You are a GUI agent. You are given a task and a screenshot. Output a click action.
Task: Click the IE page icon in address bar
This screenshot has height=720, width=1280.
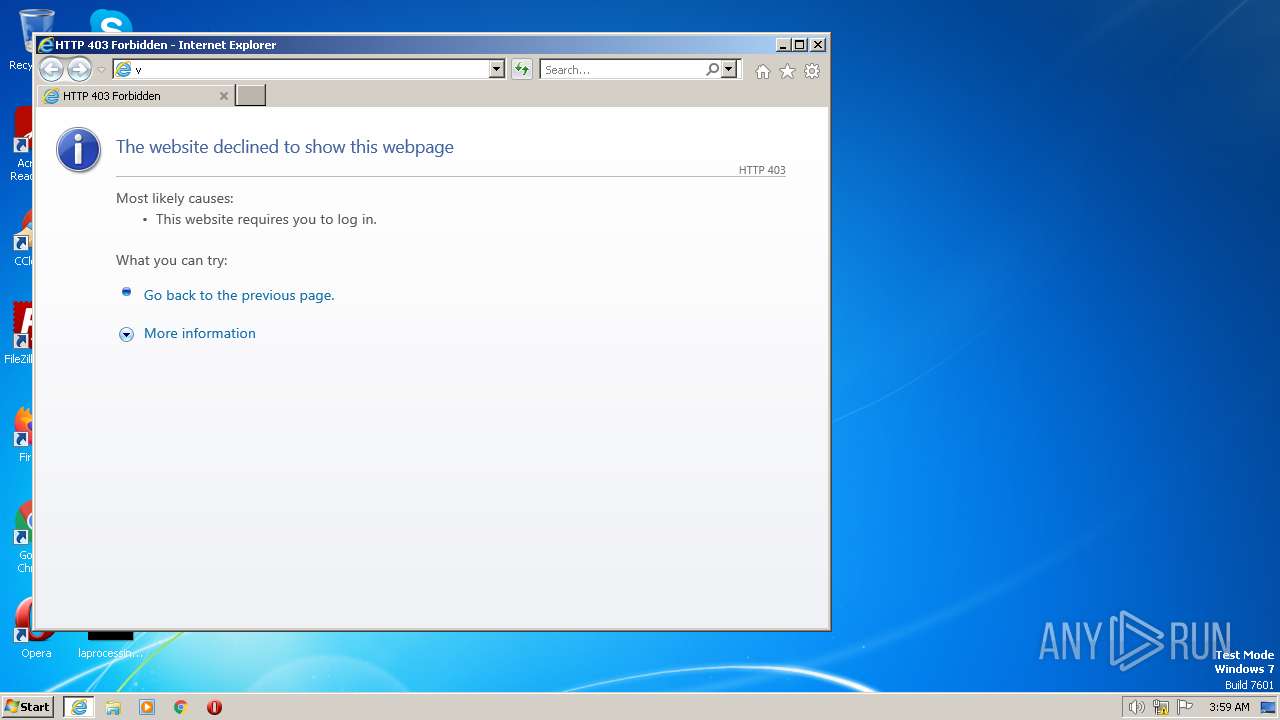point(123,69)
